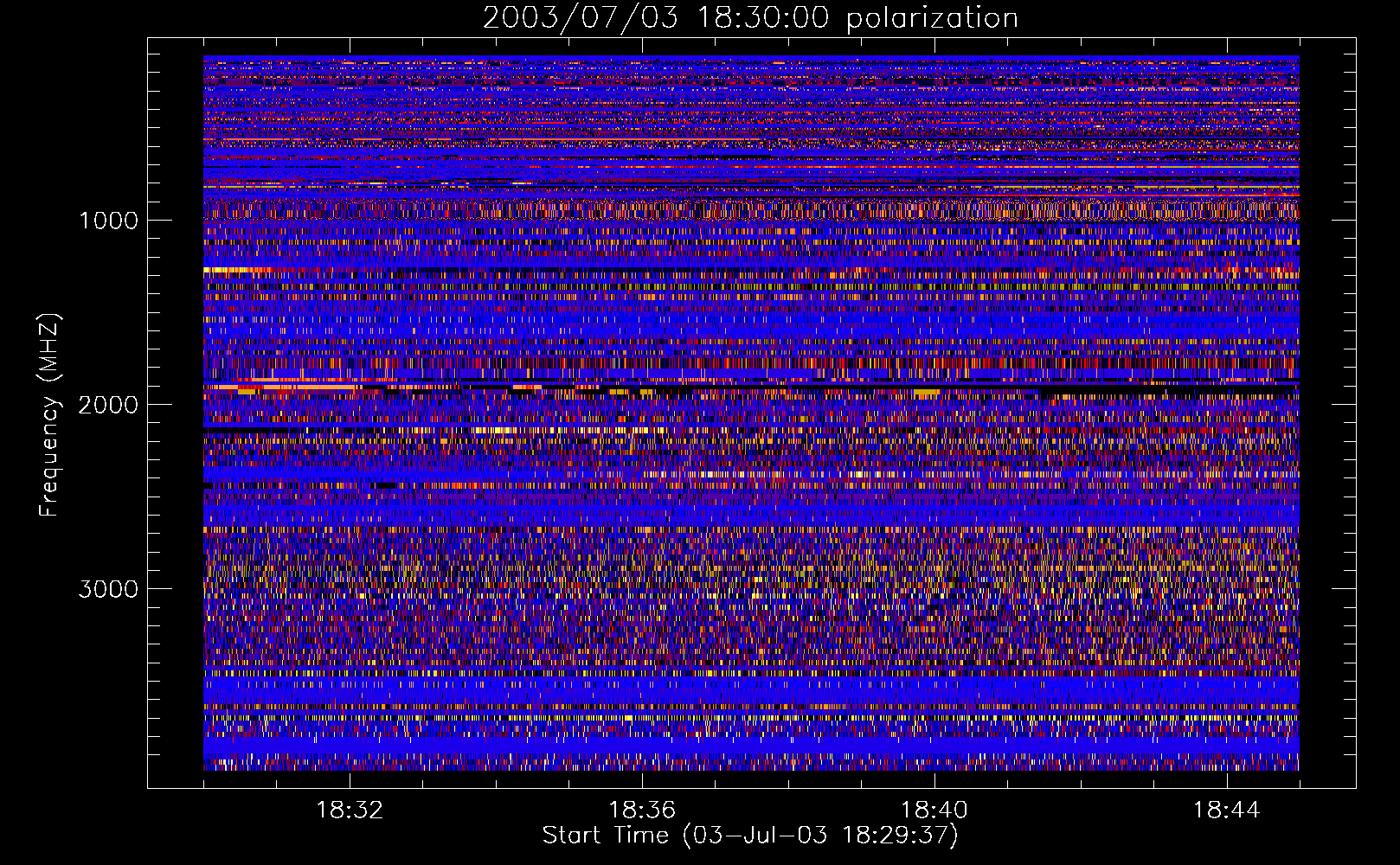Viewport: 1400px width, 865px height.
Task: Click the plot title '2003/07/03 18:30:00 polarization'
Action: 750,18
